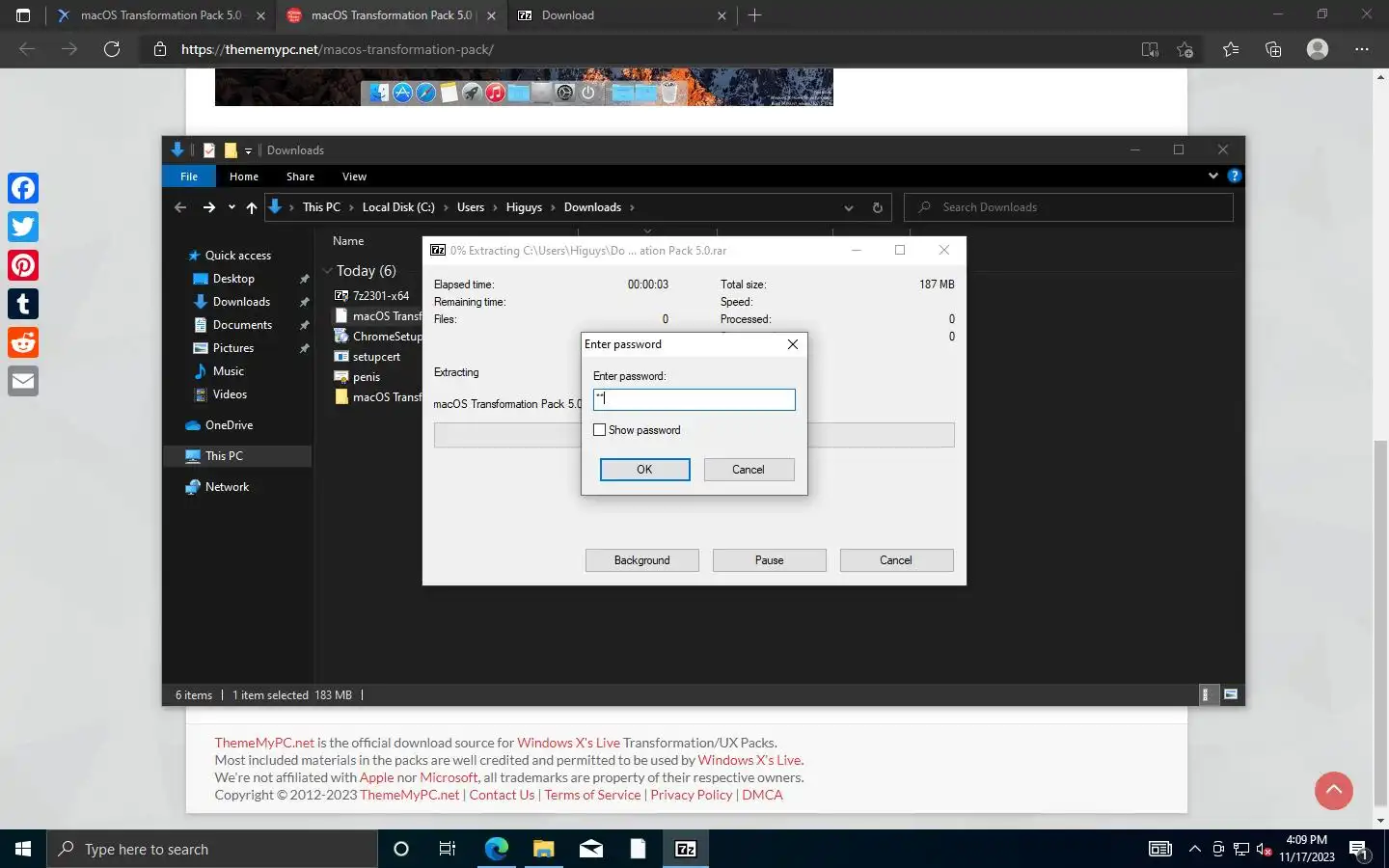This screenshot has height=868, width=1389.
Task: Reload the browser page
Action: (x=112, y=49)
